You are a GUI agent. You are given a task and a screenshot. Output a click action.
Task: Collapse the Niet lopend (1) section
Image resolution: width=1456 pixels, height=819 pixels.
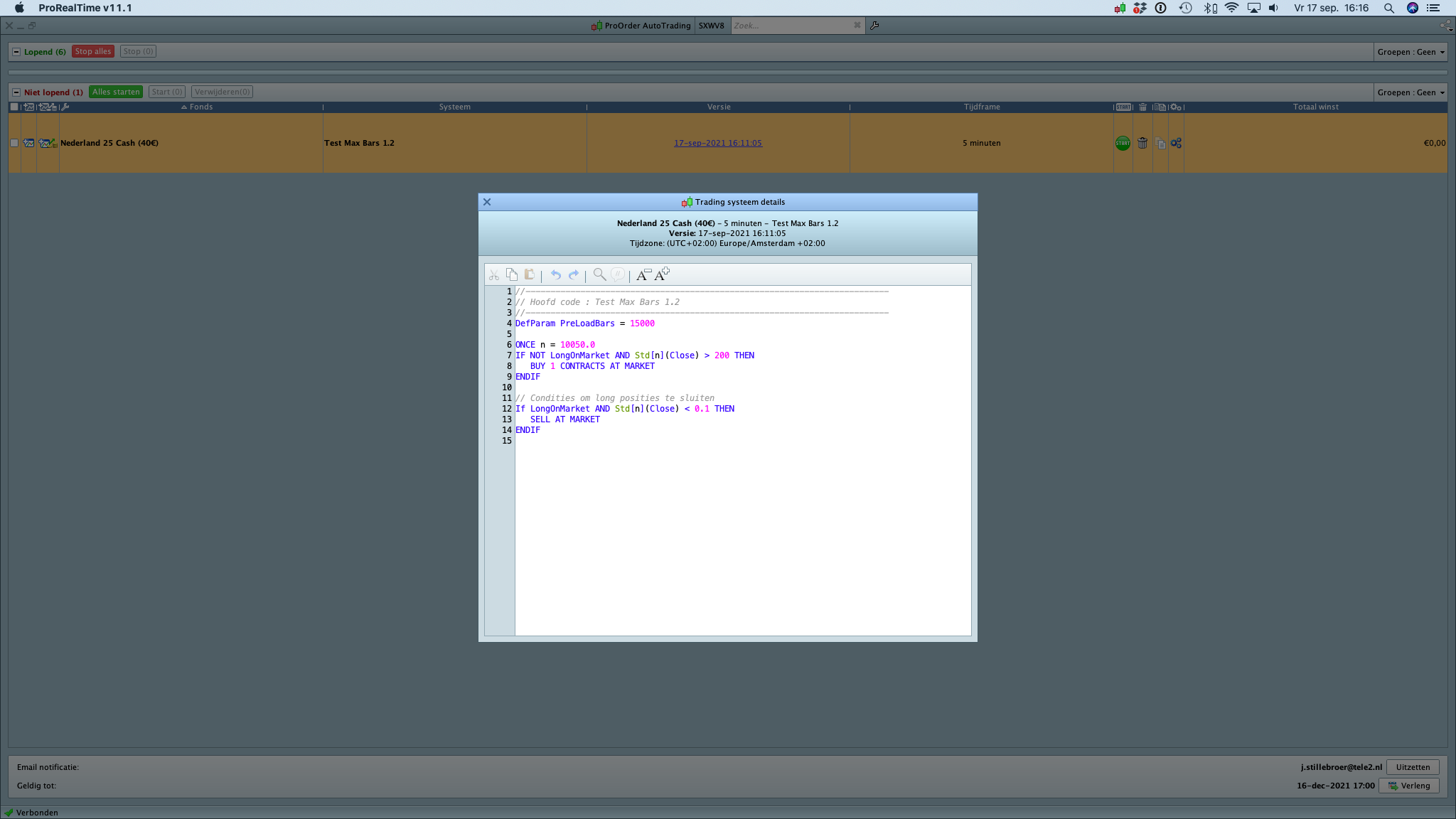[x=16, y=92]
